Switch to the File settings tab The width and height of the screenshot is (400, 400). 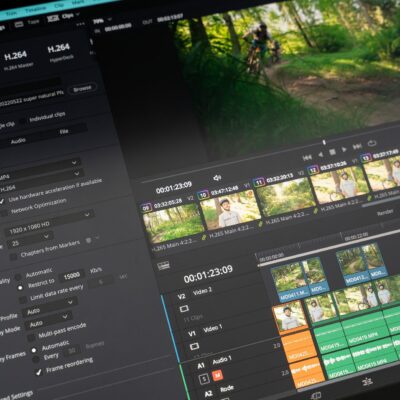pos(64,131)
